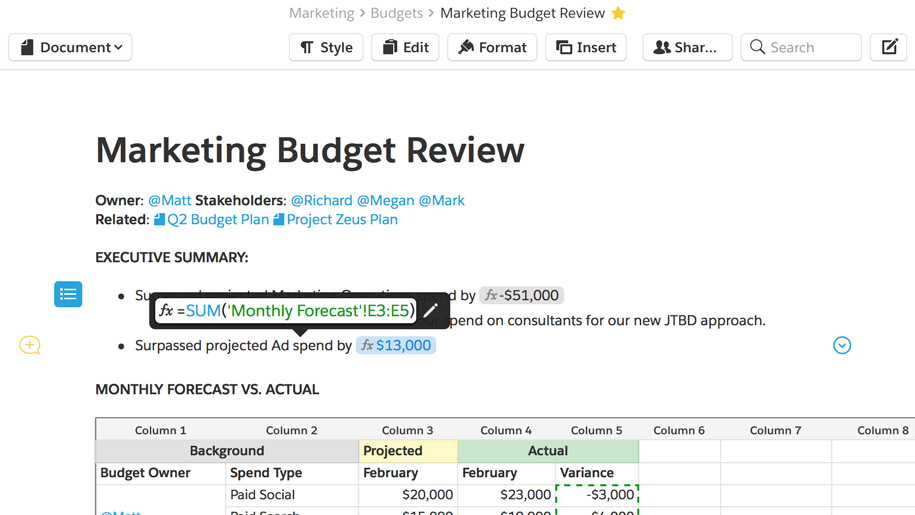Click the -$3,000 variance cell

pos(598,495)
